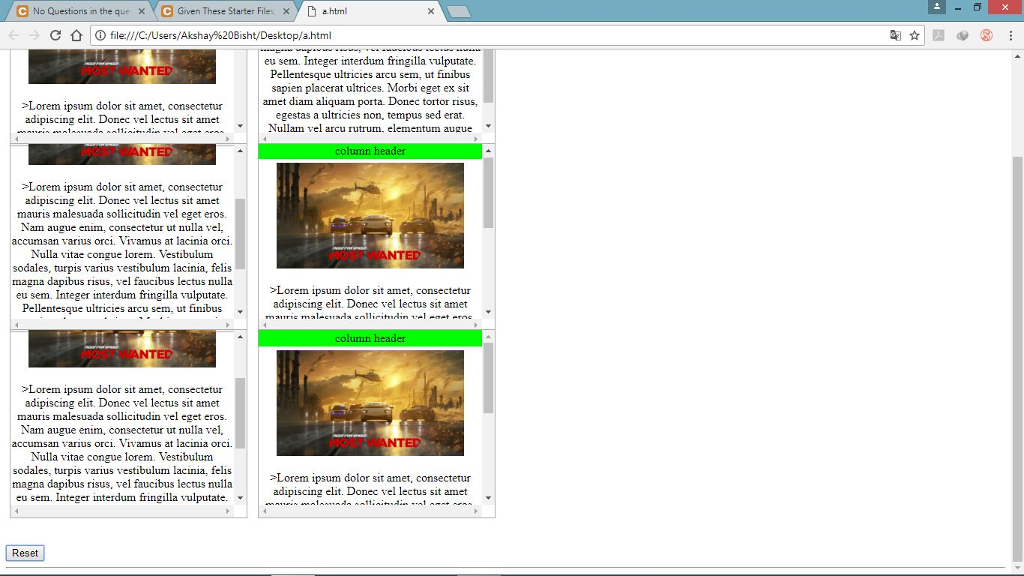The height and width of the screenshot is (576, 1024).
Task: Open a new browser tab
Action: pos(458,12)
